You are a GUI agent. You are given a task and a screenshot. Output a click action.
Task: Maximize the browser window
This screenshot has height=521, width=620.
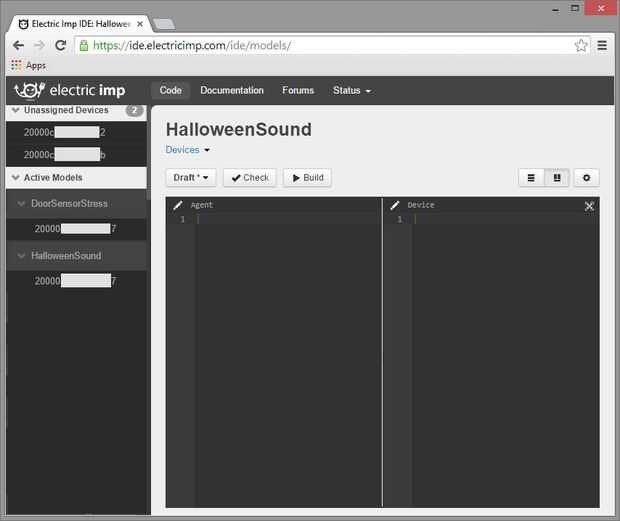(575, 8)
